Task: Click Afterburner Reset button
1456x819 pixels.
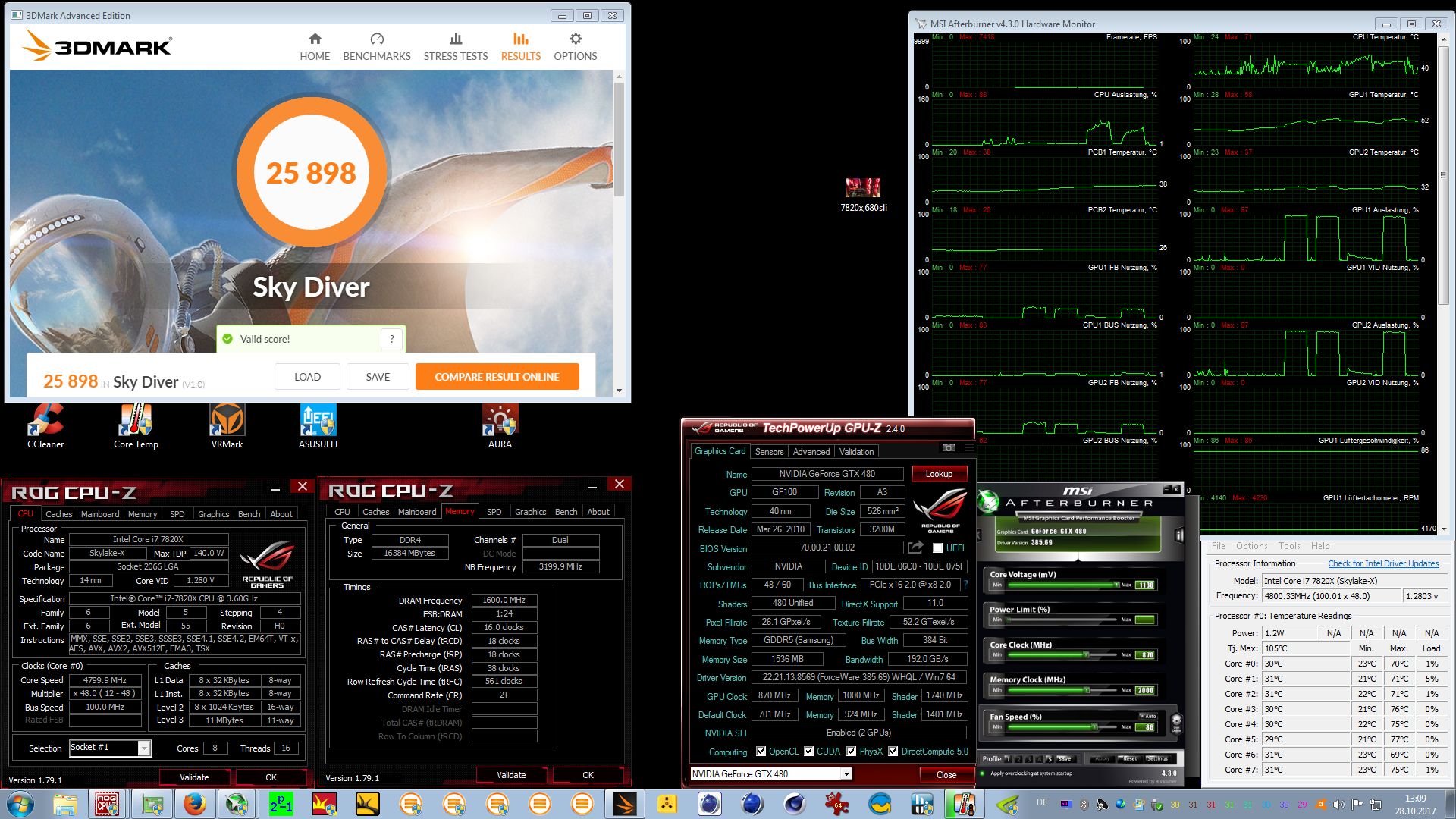Action: [x=1129, y=758]
